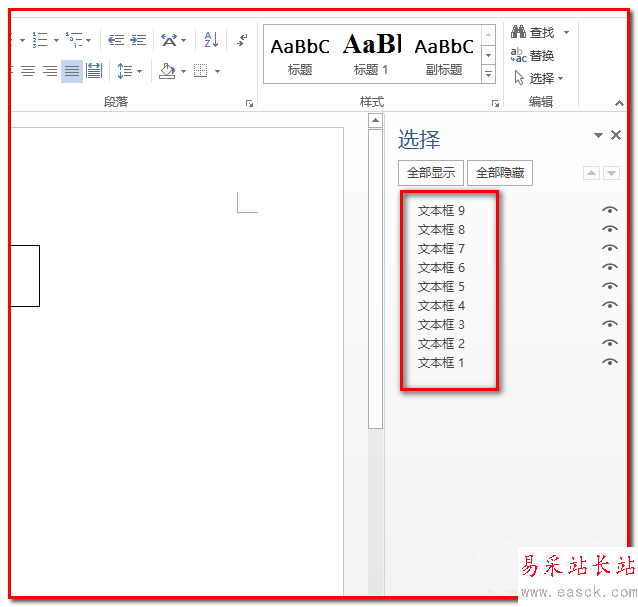Hide 文本框 4 with eye icon

[610, 305]
